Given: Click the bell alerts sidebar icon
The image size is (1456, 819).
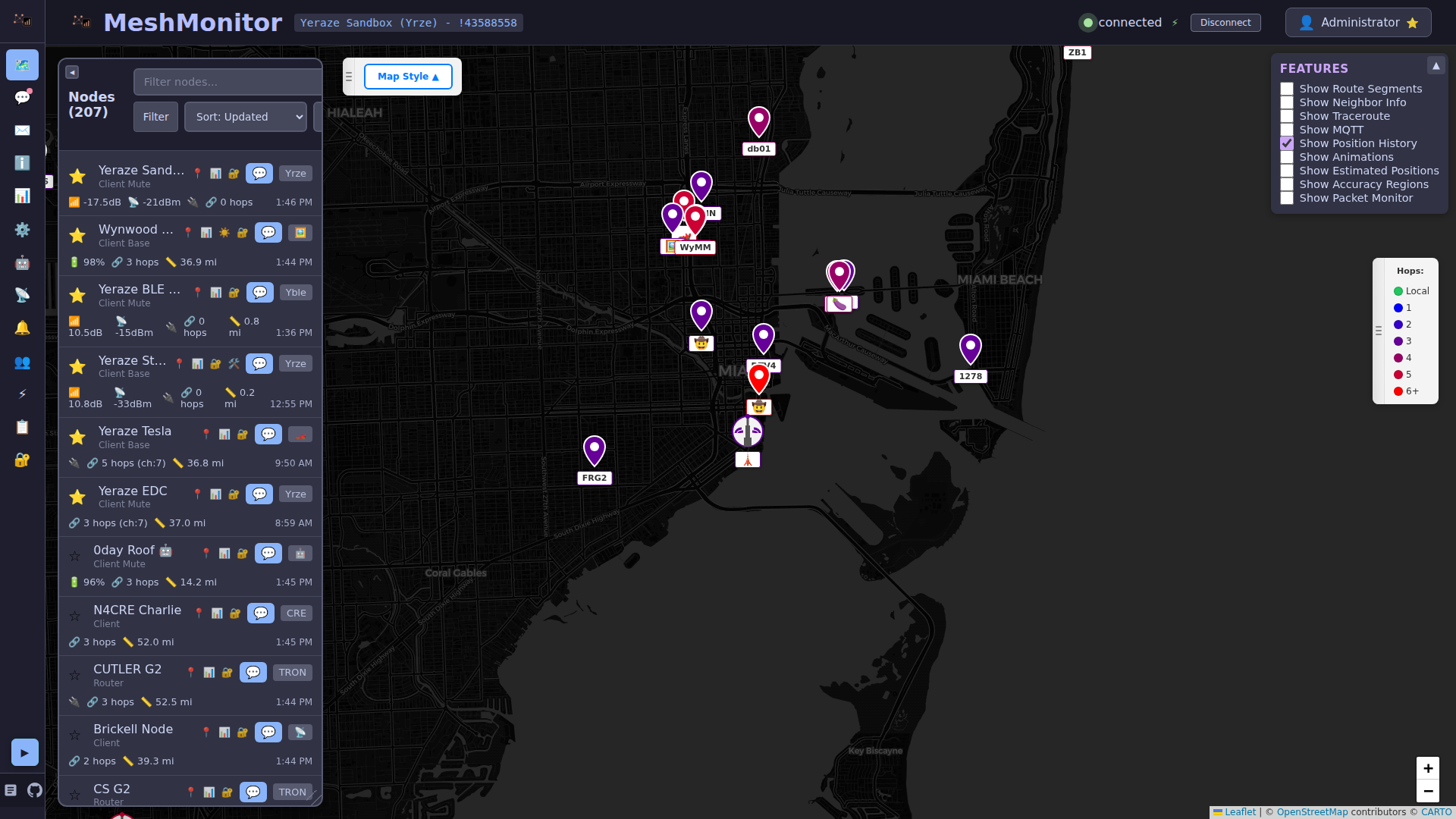Looking at the screenshot, I should pos(22,328).
